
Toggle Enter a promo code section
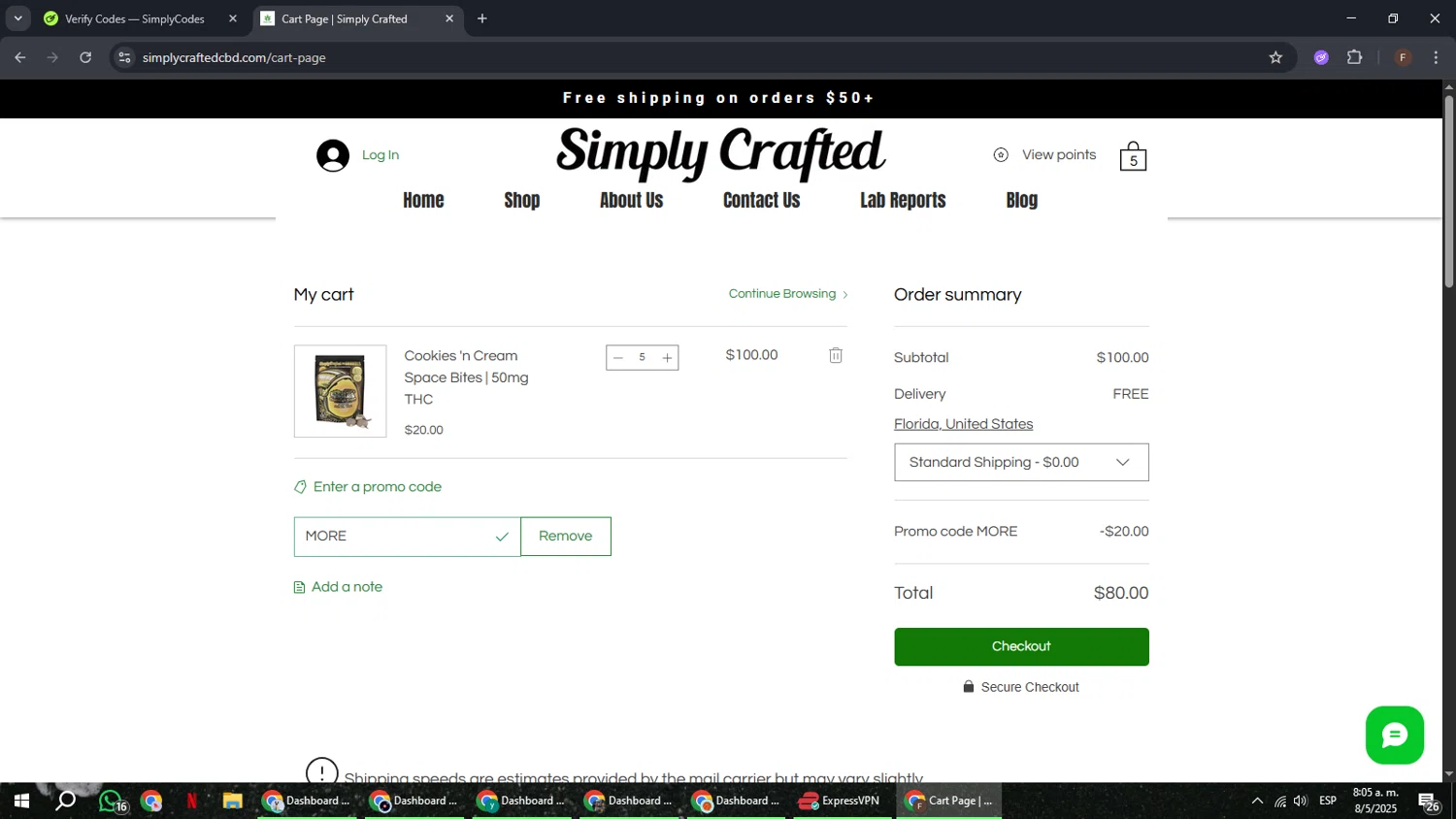click(x=368, y=487)
